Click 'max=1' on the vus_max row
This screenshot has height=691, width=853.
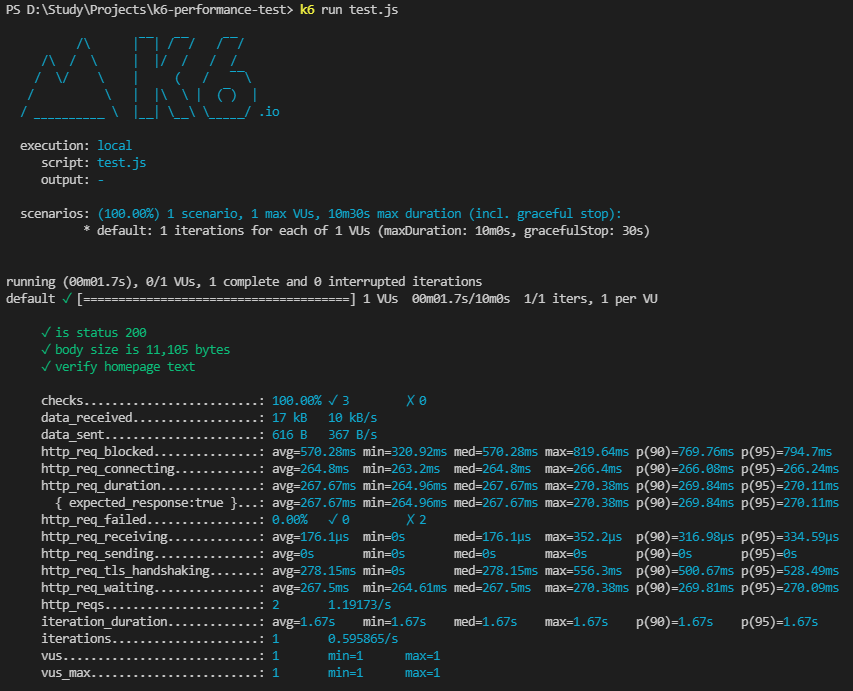pyautogui.click(x=422, y=673)
